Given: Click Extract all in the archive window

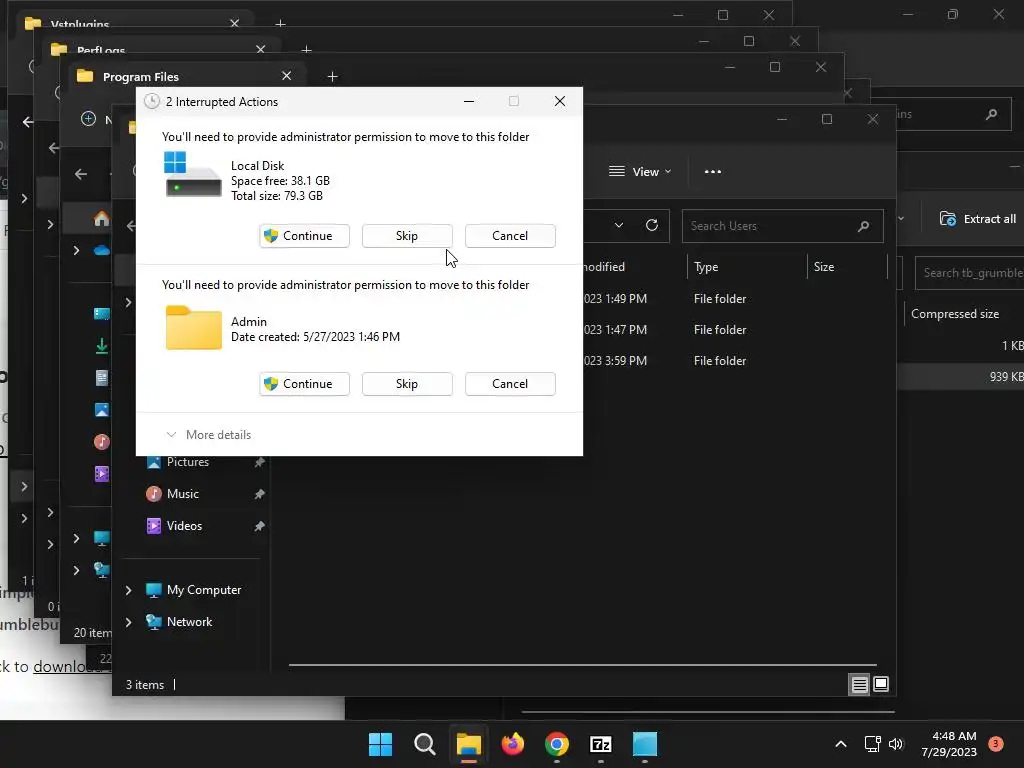Looking at the screenshot, I should (x=978, y=219).
